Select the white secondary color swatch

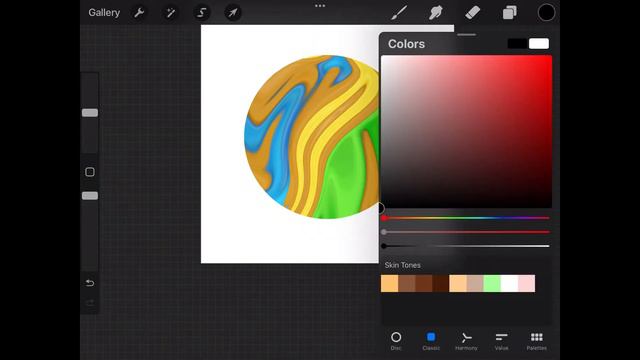(539, 44)
